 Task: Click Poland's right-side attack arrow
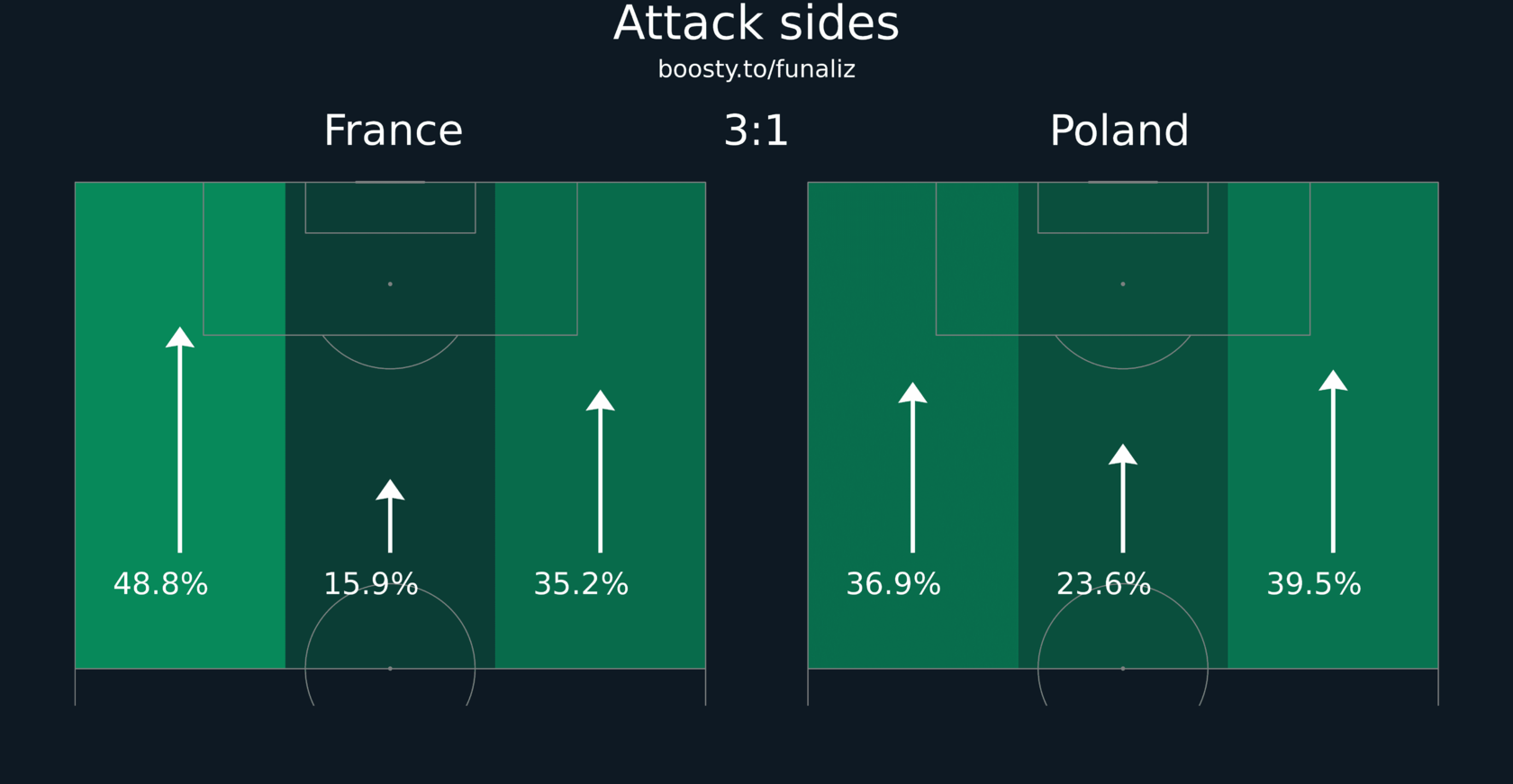pyautogui.click(x=1333, y=461)
